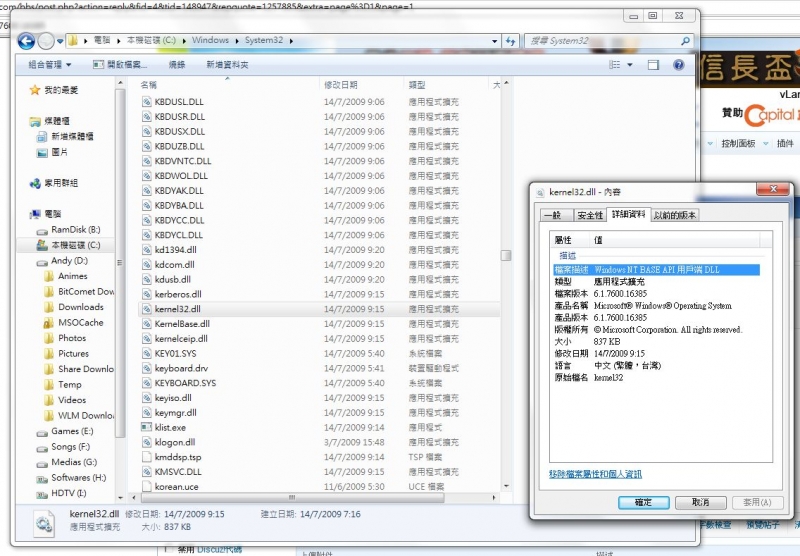Select the kerberos.dll file icon
The height and width of the screenshot is (556, 800).
click(146, 294)
